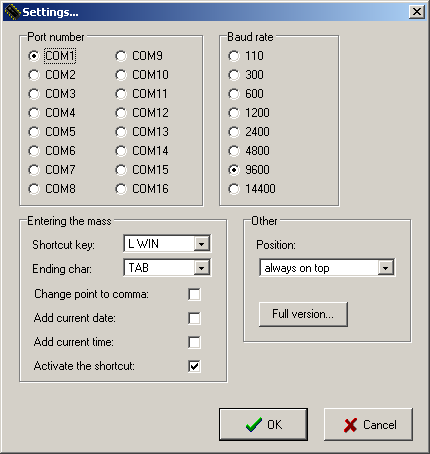Image resolution: width=430 pixels, height=454 pixels.
Task: Confirm settings with the OK button
Action: (x=263, y=425)
